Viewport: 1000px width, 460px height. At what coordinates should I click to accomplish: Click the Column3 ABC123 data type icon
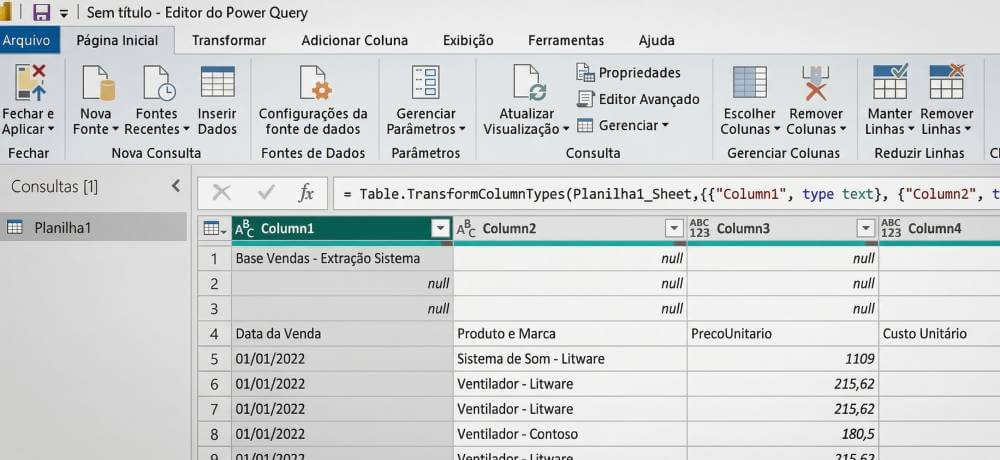700,228
